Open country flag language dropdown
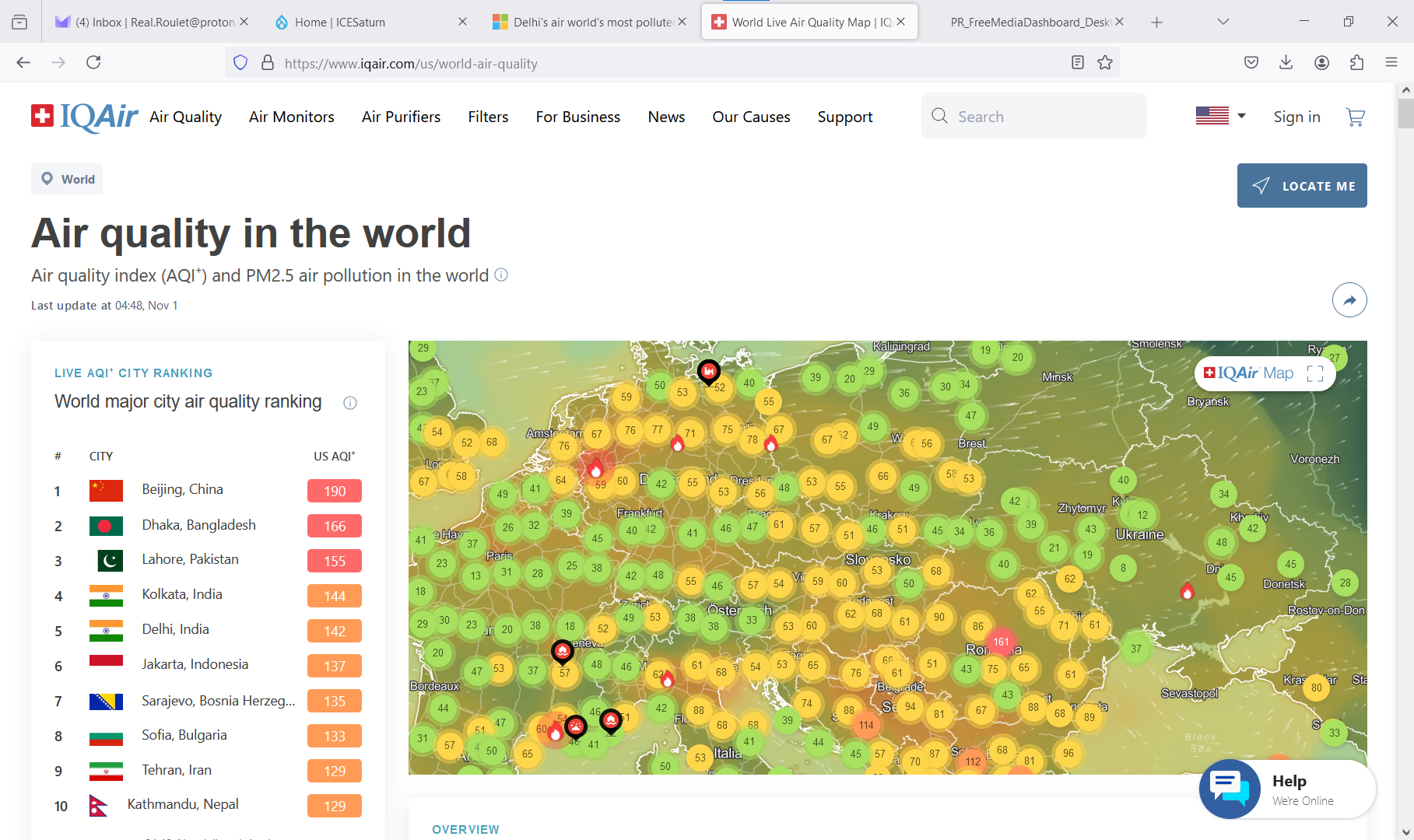The image size is (1414, 840). click(x=1220, y=116)
